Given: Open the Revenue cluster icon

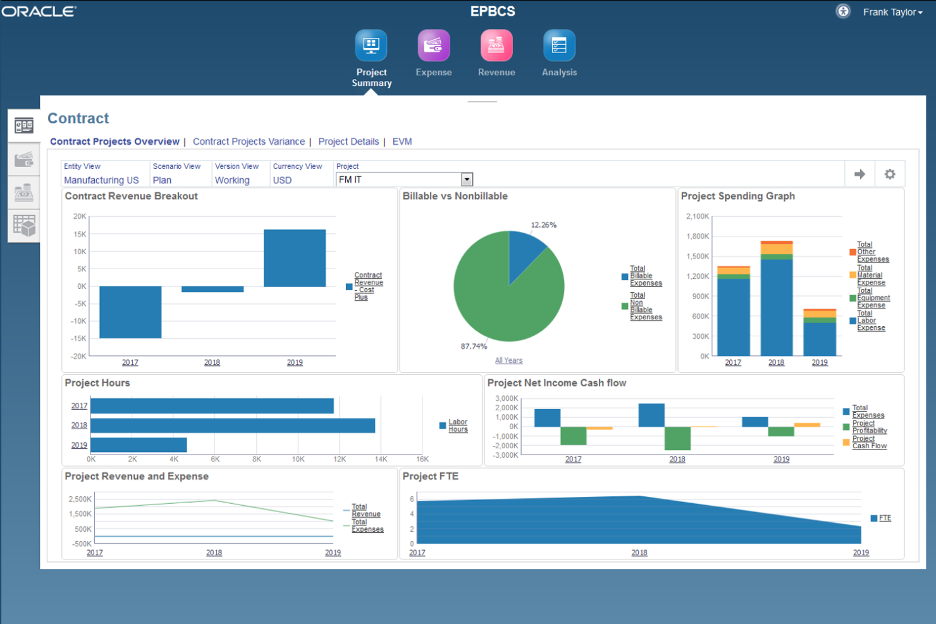Looking at the screenshot, I should point(496,45).
